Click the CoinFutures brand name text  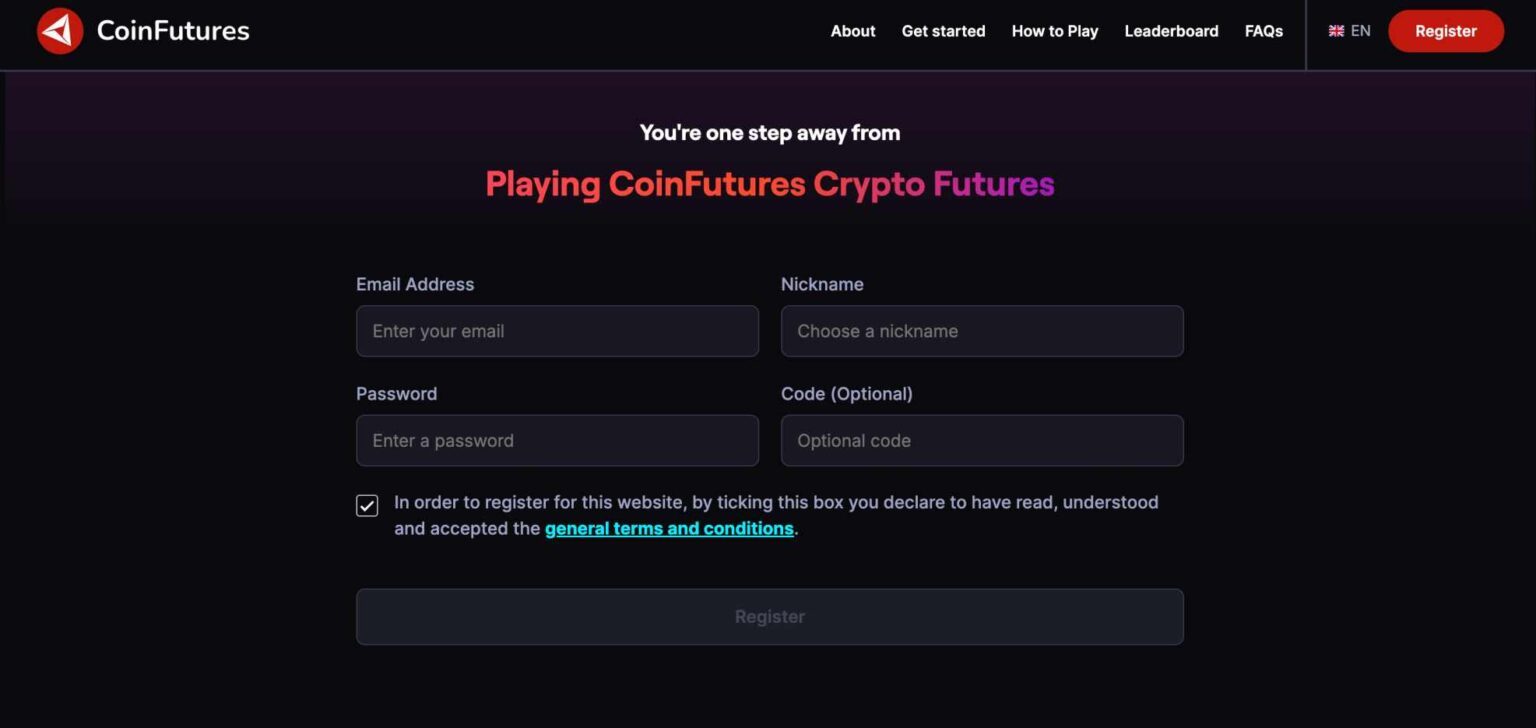tap(173, 31)
